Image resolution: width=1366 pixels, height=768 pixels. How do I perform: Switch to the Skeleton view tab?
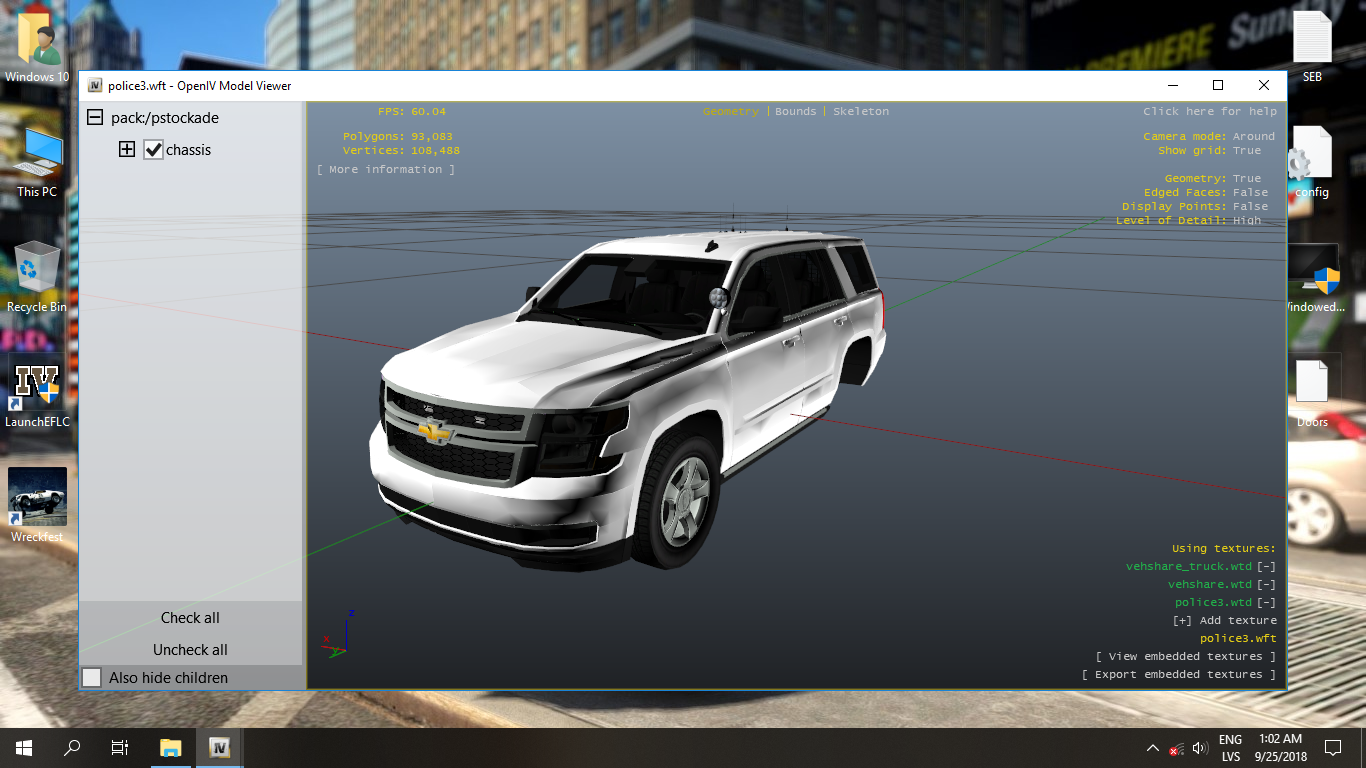[x=861, y=112]
